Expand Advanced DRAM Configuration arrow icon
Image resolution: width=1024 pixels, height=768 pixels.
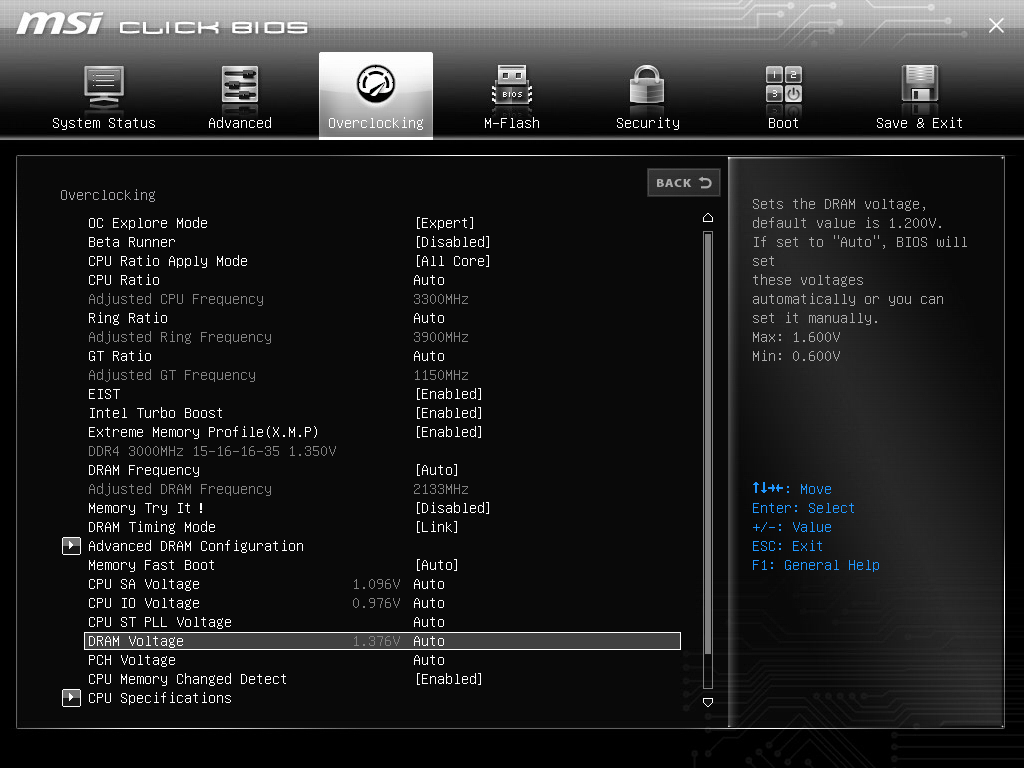point(71,546)
